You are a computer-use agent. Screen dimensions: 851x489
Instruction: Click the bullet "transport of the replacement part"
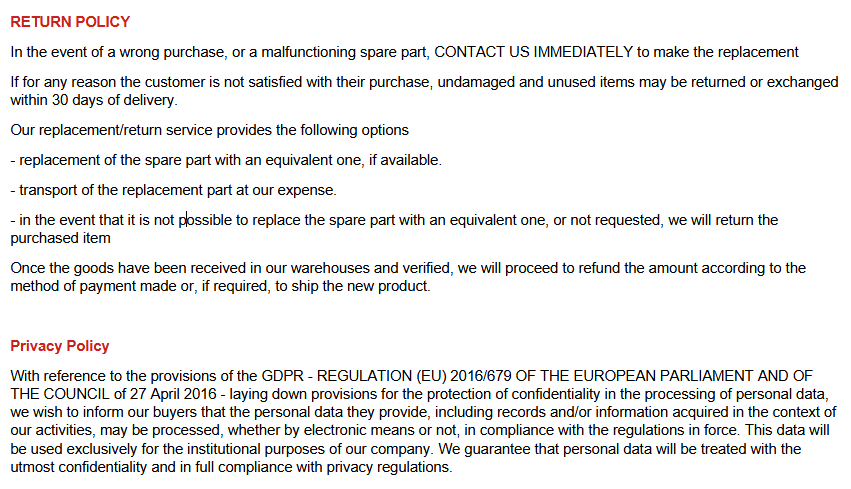[x=173, y=190]
